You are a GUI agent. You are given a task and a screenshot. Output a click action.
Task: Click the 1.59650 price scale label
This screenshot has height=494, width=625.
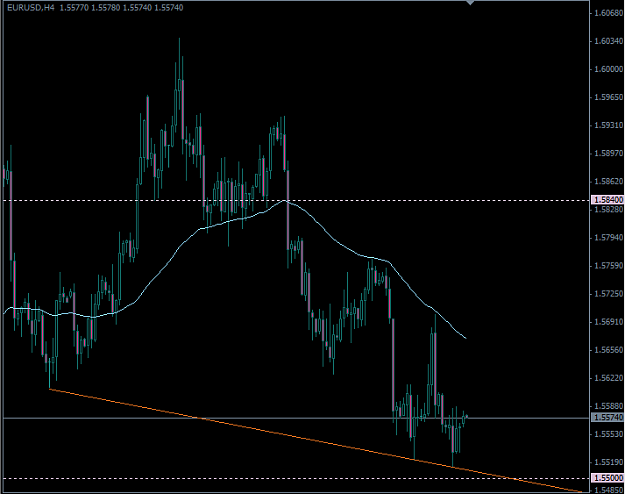pos(608,97)
